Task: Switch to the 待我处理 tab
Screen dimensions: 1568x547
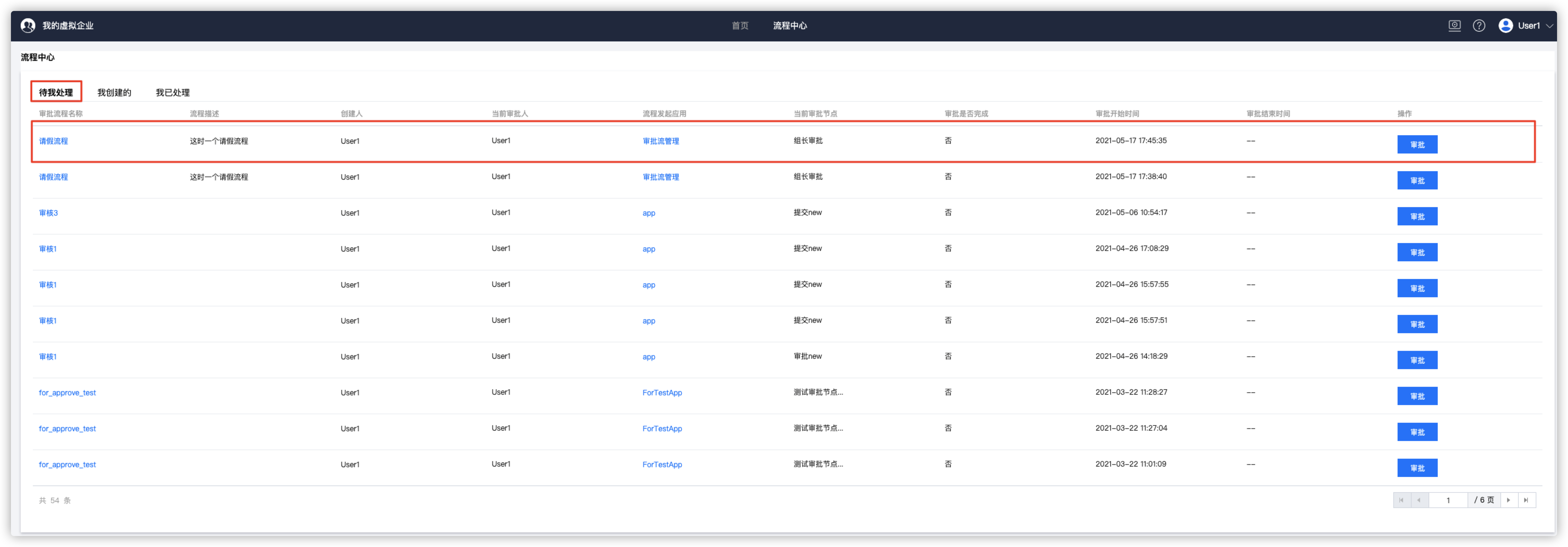Action: pos(56,92)
